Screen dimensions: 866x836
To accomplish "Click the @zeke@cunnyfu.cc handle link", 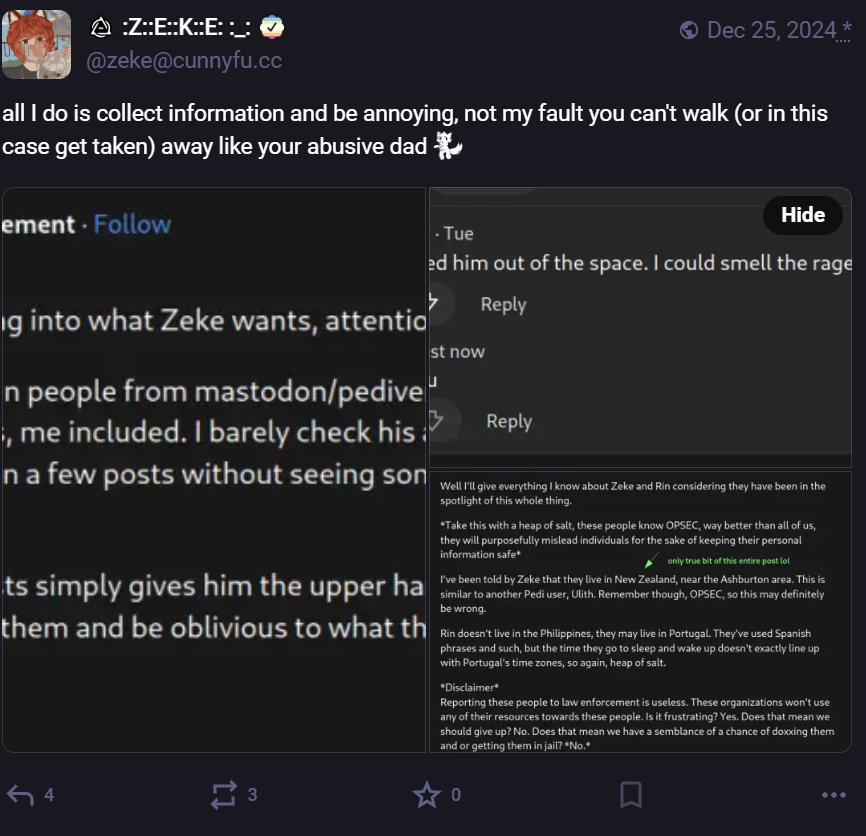I will pyautogui.click(x=184, y=60).
